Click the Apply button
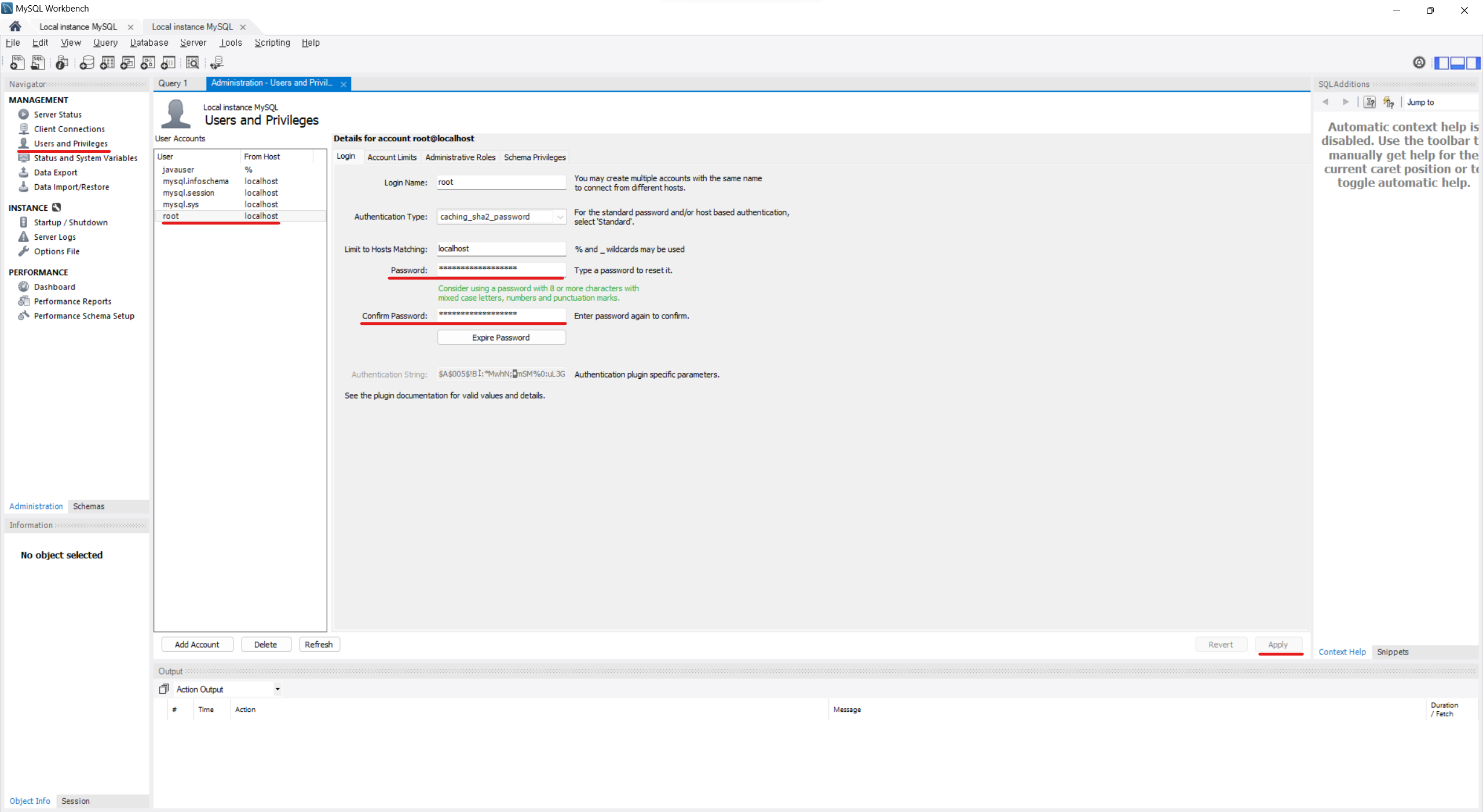This screenshot has width=1483, height=812. [x=1278, y=644]
